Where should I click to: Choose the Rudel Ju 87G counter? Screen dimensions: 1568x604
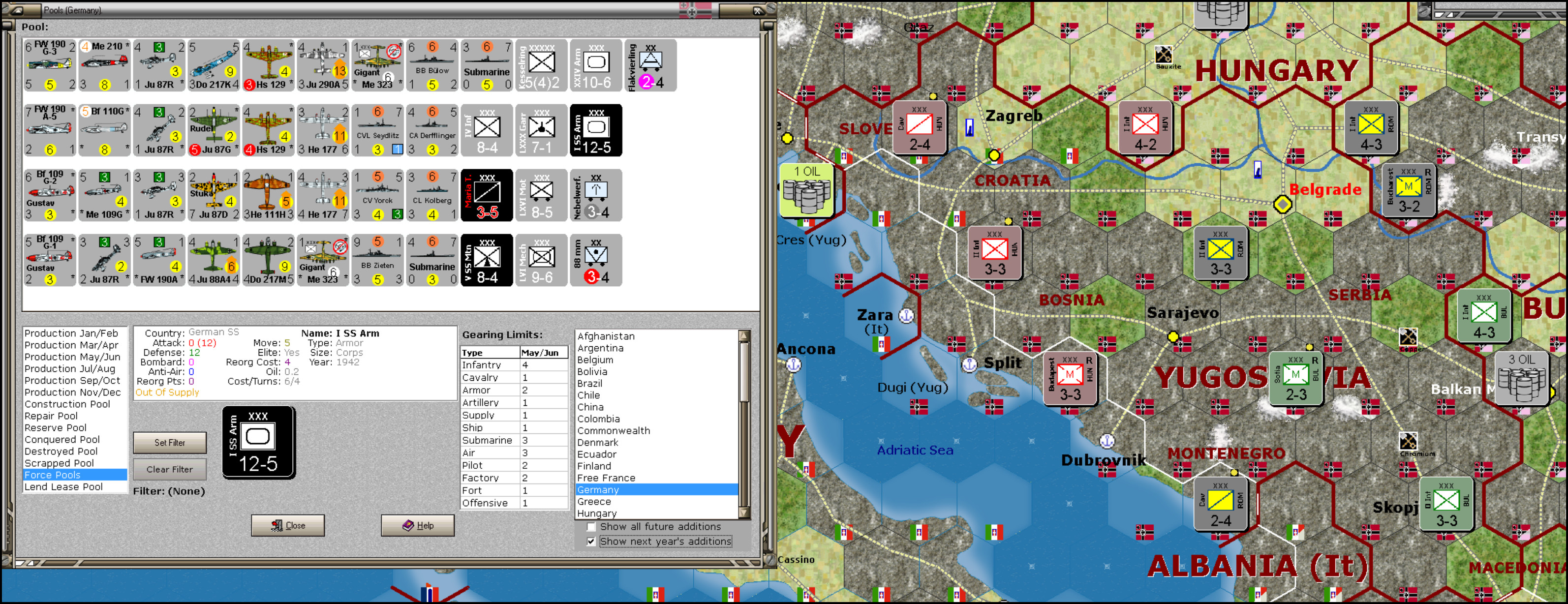[214, 130]
